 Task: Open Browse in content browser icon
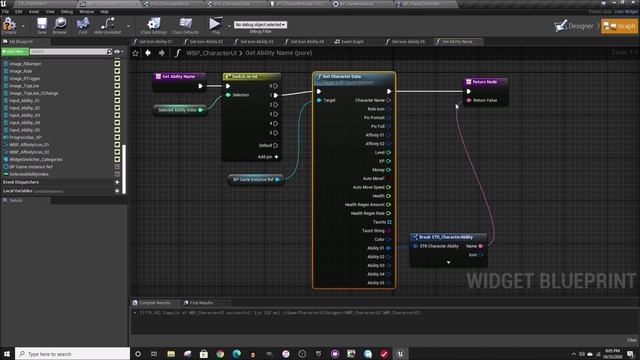60,24
